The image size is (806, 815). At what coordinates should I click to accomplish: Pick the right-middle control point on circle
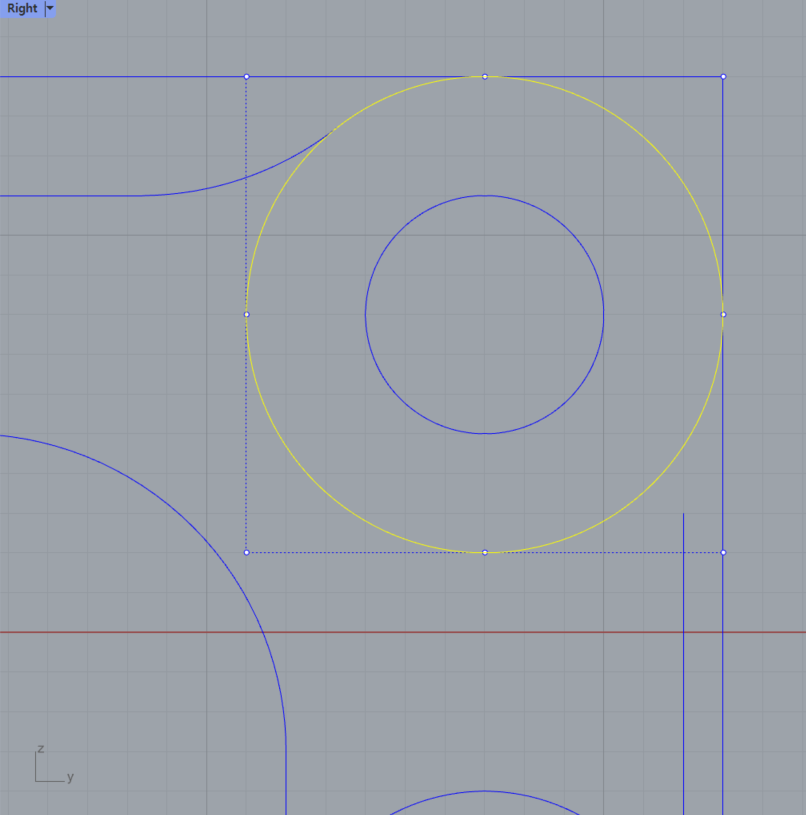pos(723,314)
